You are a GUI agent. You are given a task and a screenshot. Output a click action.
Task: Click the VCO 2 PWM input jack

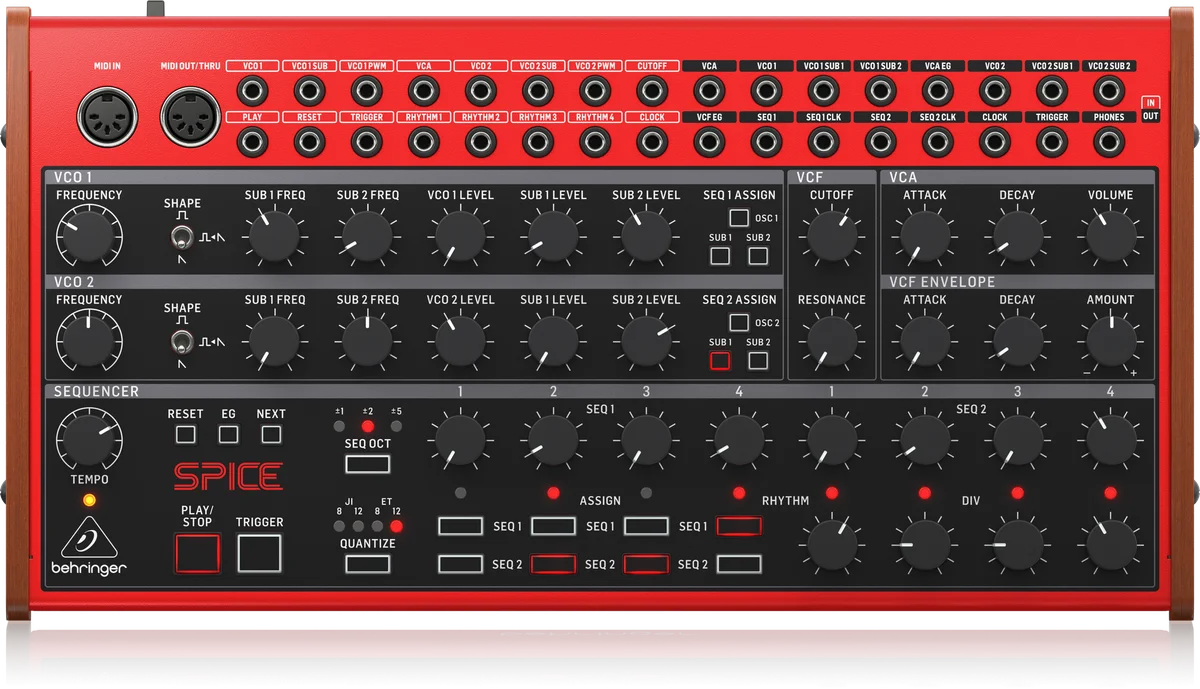click(595, 92)
